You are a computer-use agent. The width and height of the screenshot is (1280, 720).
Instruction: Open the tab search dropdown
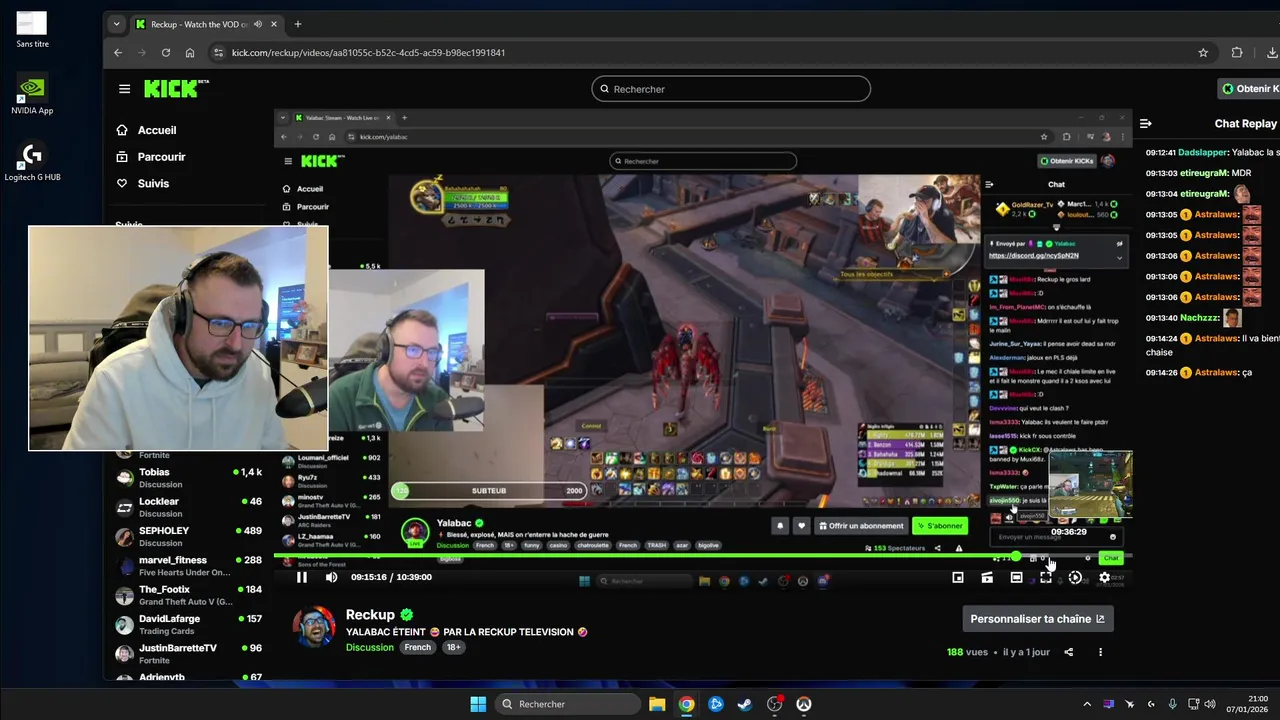(116, 24)
